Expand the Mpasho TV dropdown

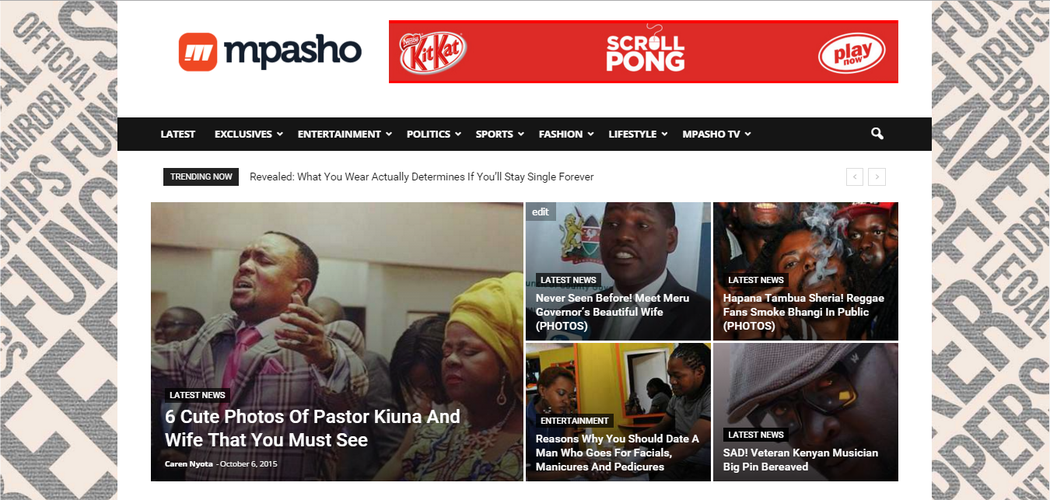[x=717, y=134]
